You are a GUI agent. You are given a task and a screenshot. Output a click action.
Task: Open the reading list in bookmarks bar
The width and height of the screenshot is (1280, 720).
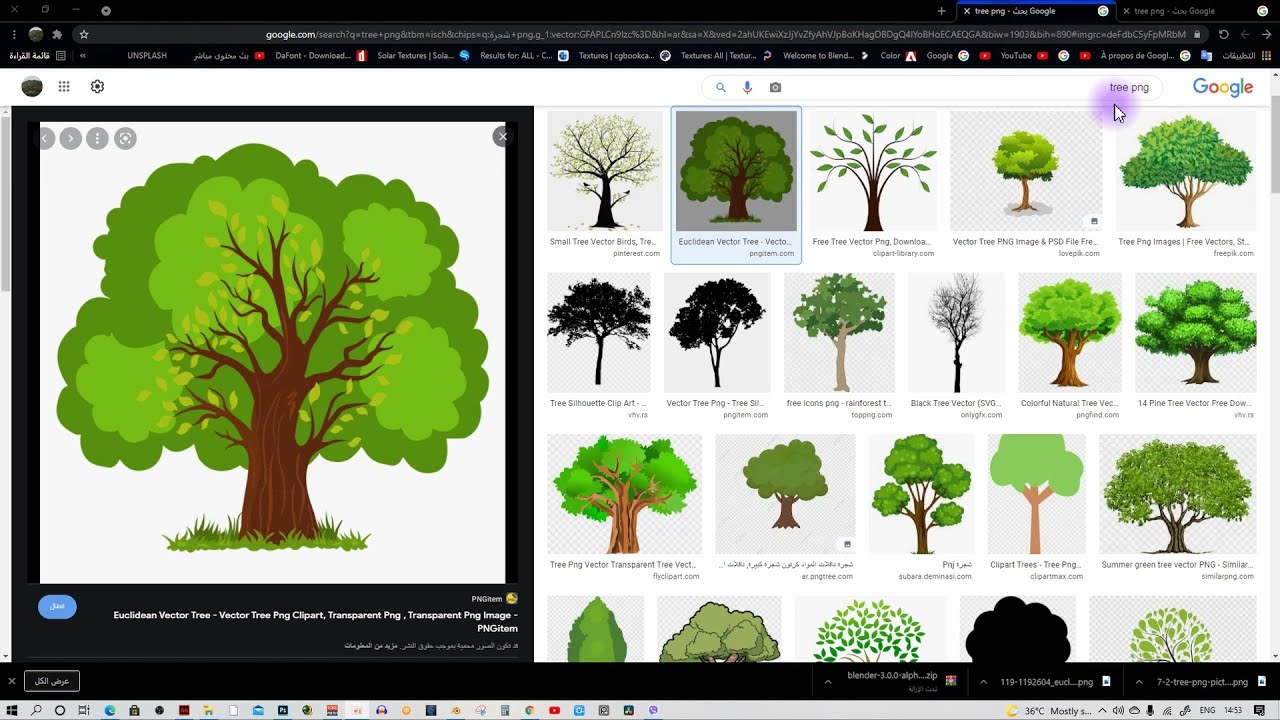[38, 56]
